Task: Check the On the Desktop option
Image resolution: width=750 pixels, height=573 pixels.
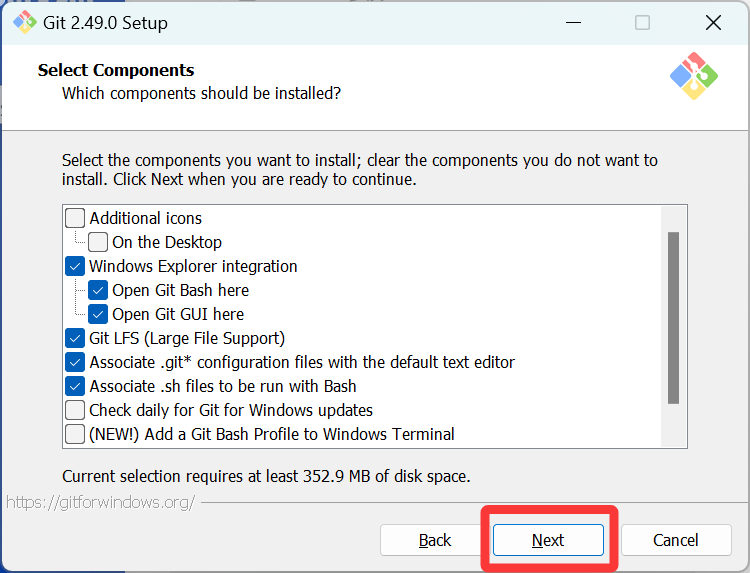Action: point(98,242)
